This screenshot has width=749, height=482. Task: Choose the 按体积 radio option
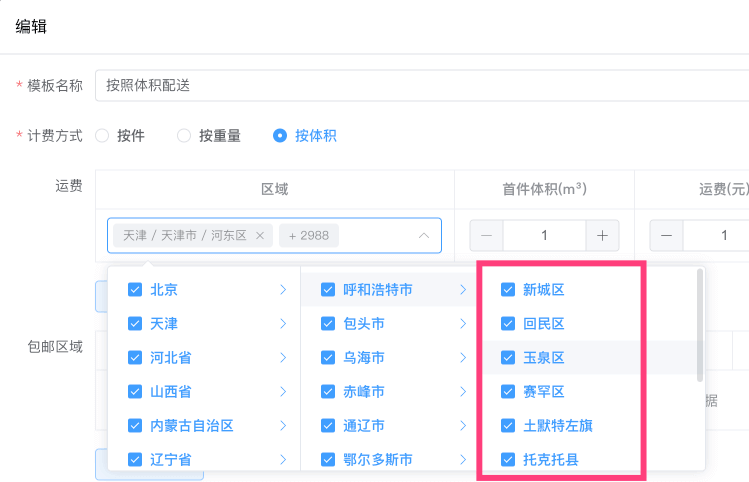click(280, 136)
